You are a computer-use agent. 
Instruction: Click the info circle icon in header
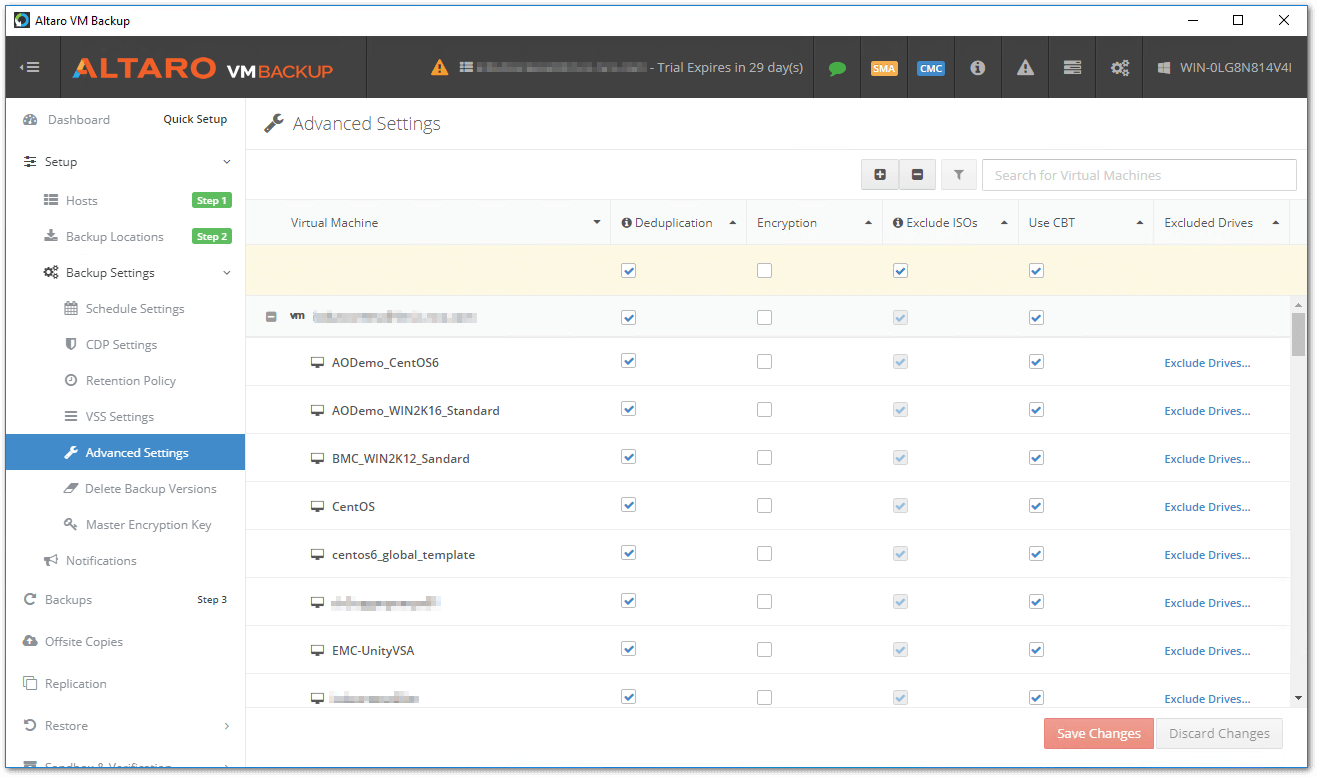(x=978, y=68)
